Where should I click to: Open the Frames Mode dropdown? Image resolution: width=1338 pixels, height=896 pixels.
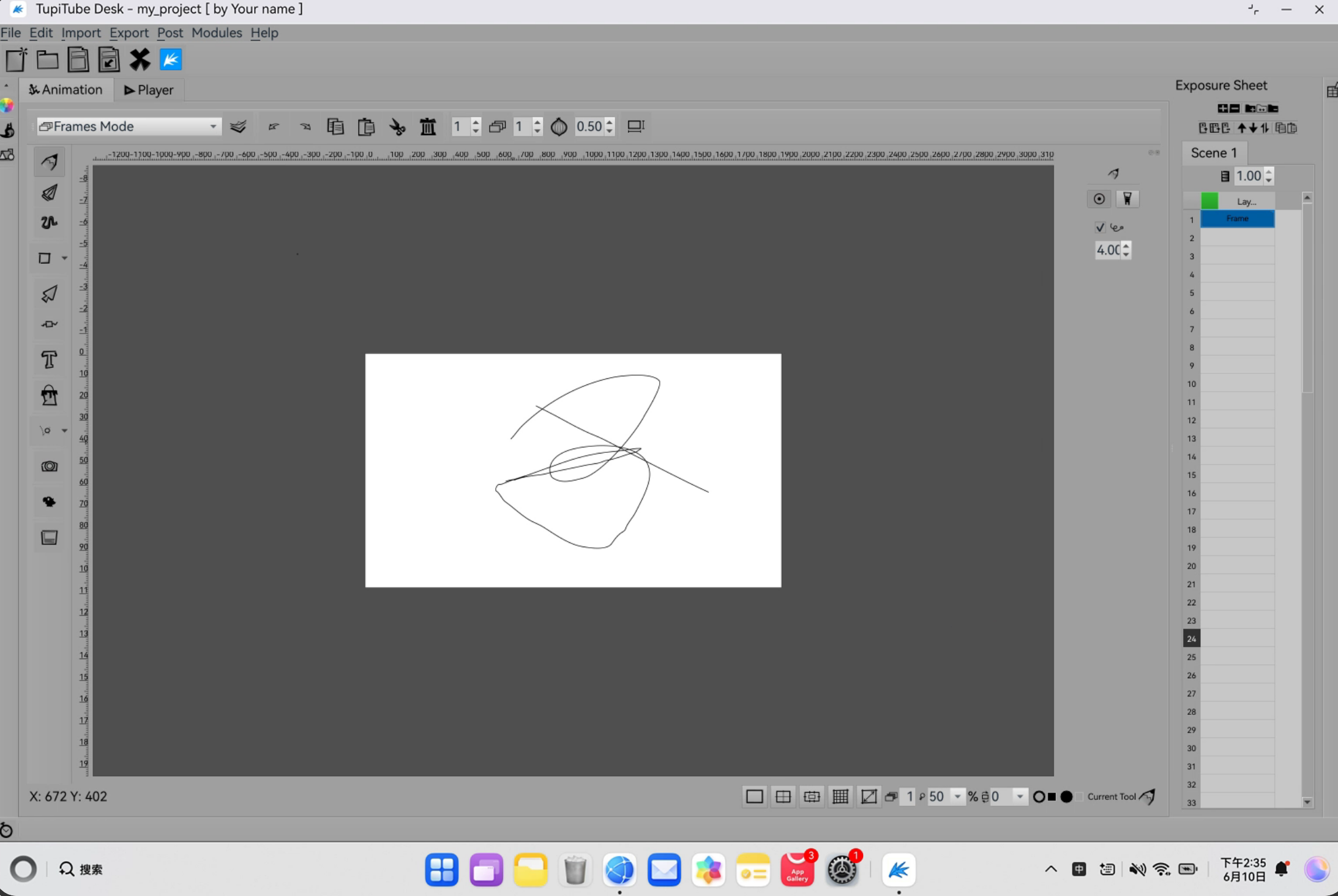(129, 126)
